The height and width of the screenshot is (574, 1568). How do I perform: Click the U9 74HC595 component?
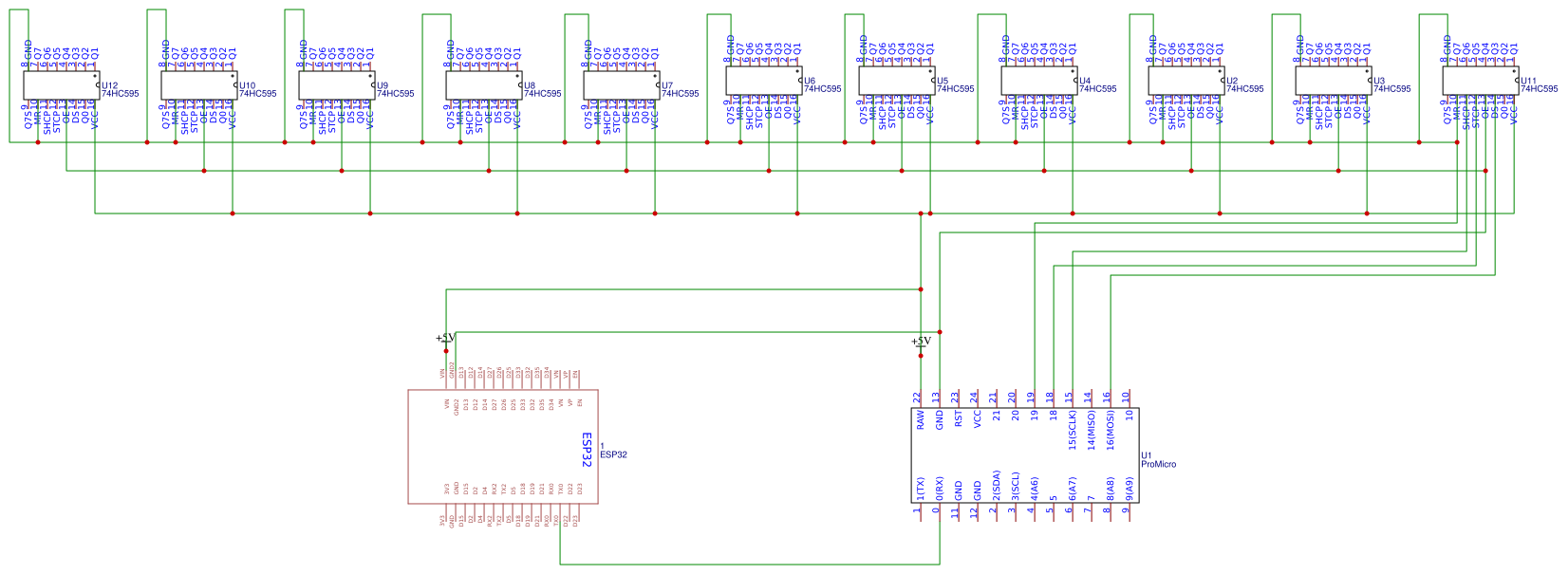point(337,85)
